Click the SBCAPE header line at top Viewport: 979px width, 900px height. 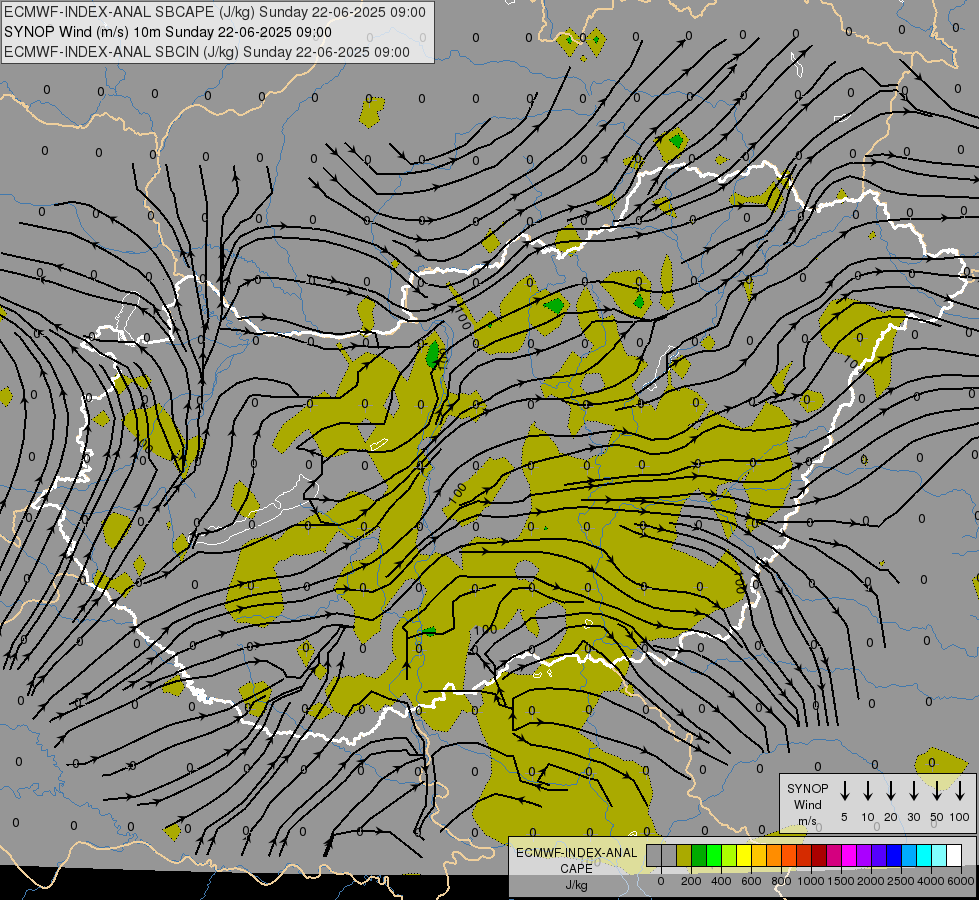click(x=215, y=12)
